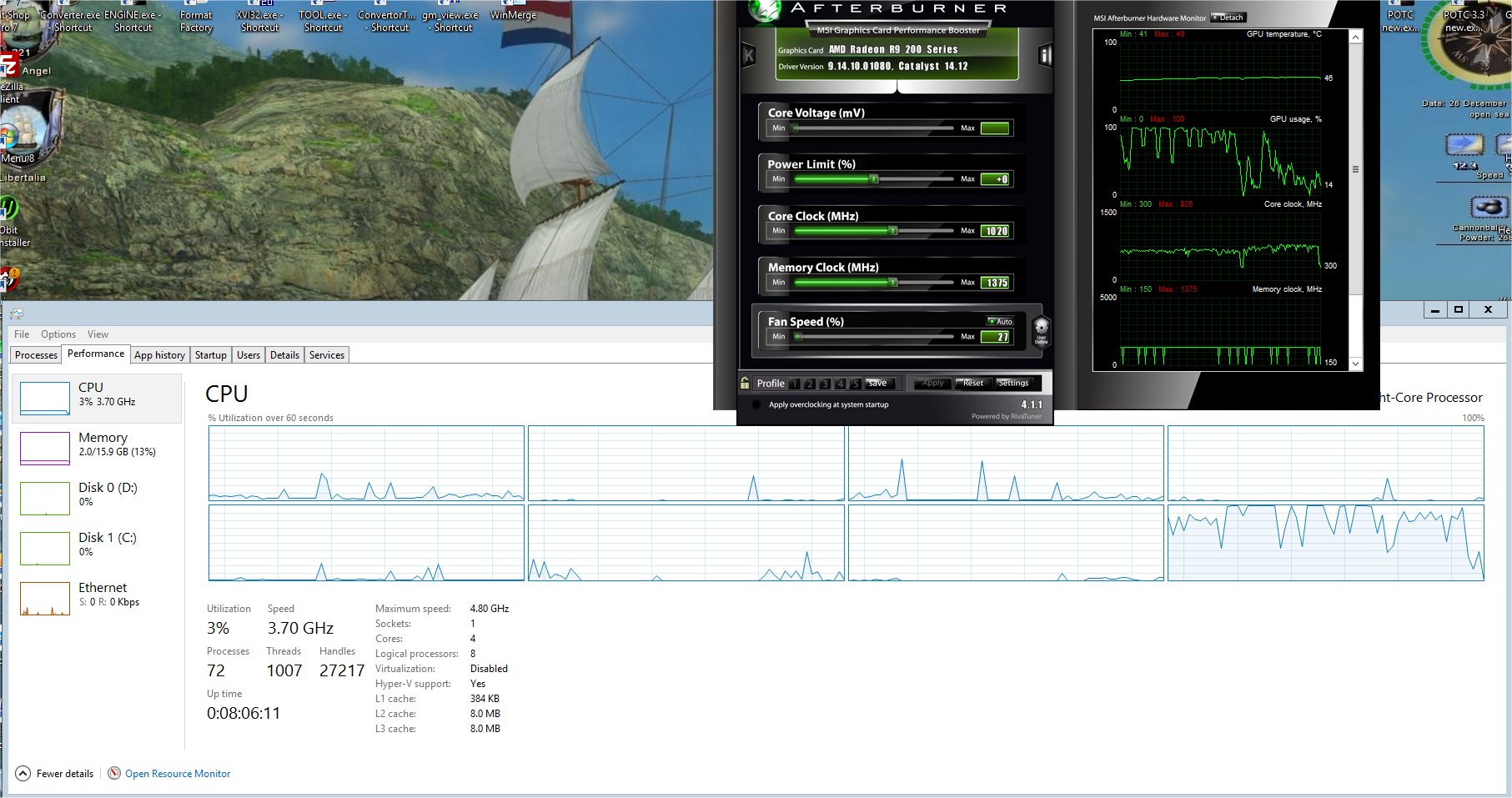Select the FileZilla client desktop icon
The image size is (1512, 798).
10,79
